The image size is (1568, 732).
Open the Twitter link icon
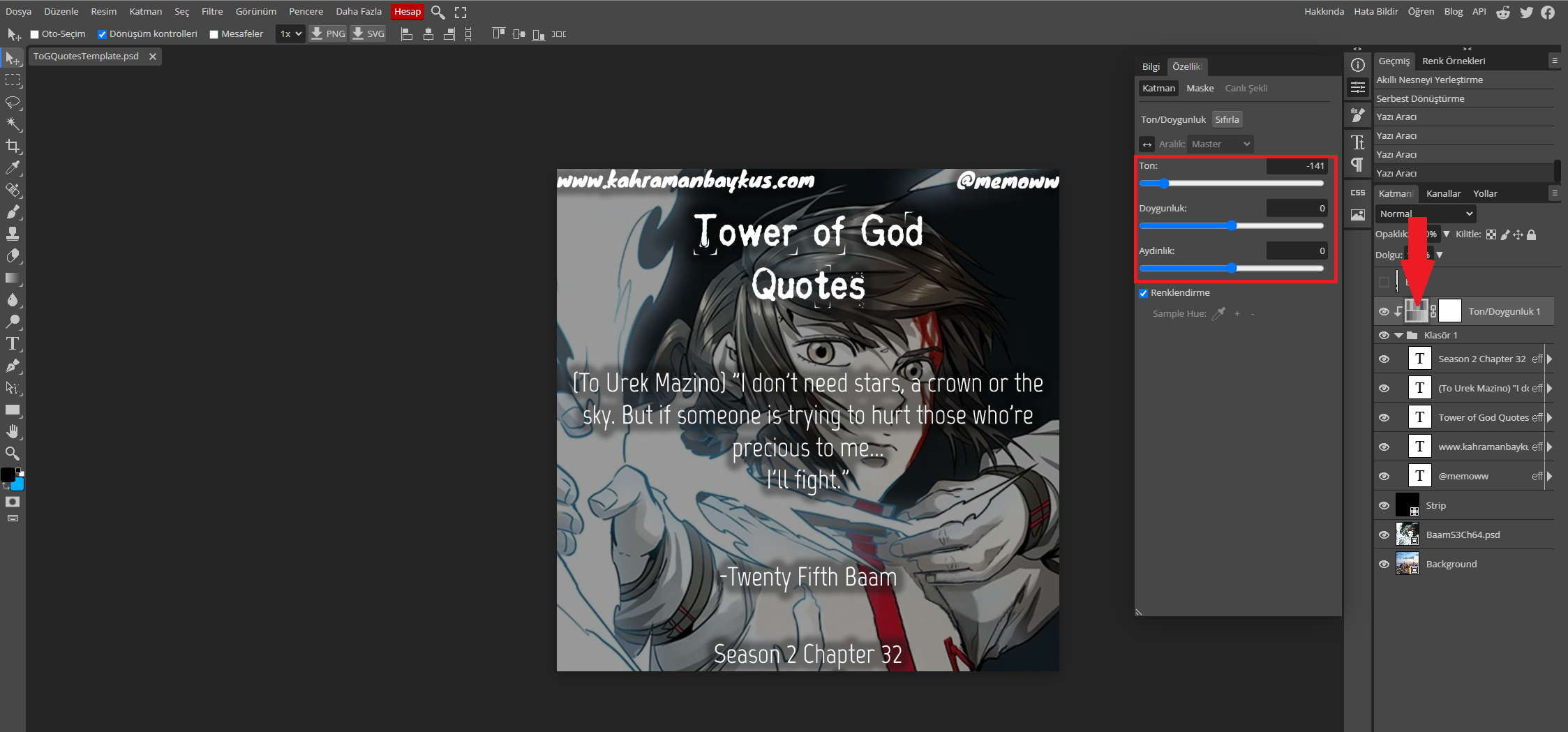point(1526,12)
